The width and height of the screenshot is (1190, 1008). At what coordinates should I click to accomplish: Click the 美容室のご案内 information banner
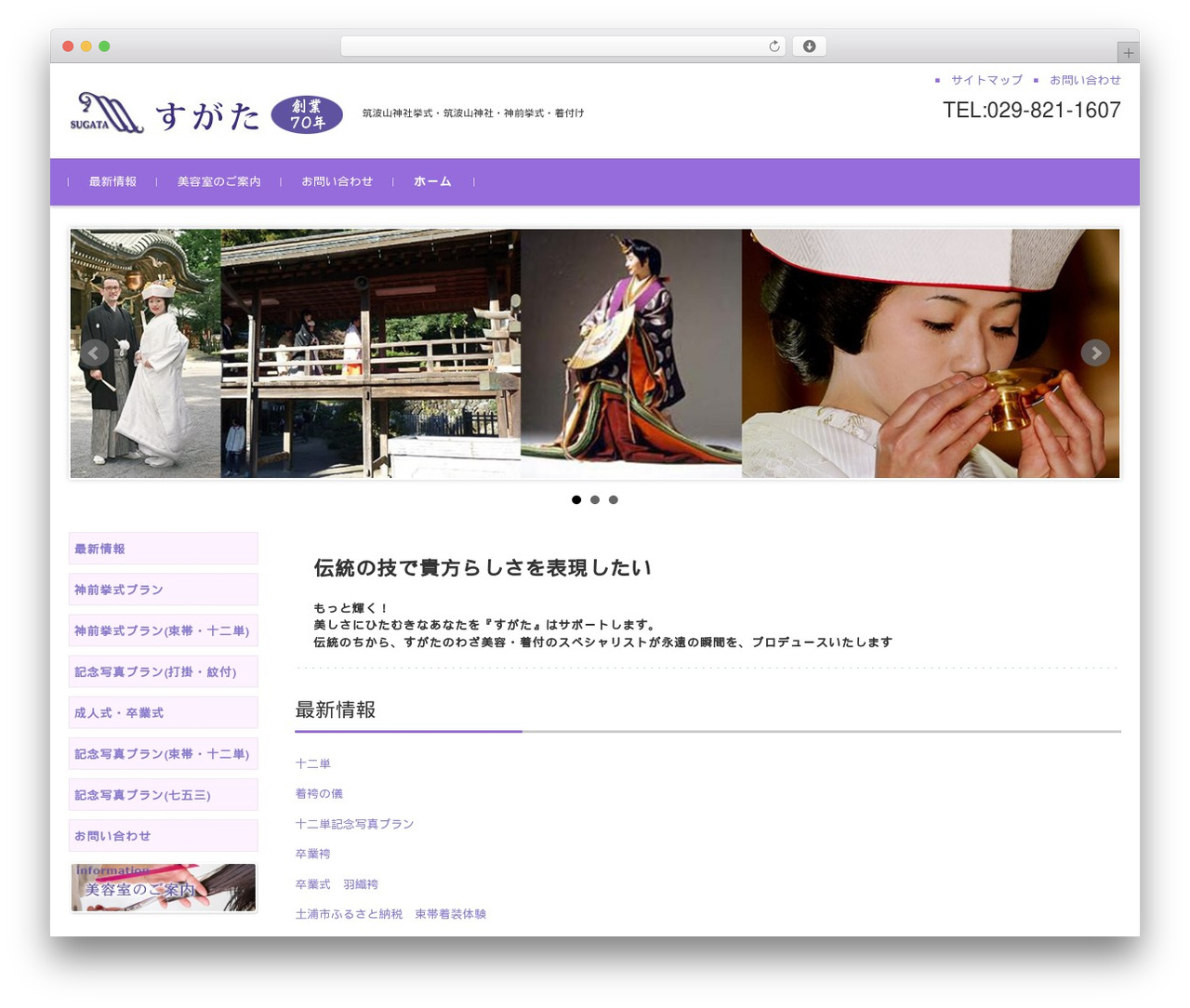click(x=164, y=887)
